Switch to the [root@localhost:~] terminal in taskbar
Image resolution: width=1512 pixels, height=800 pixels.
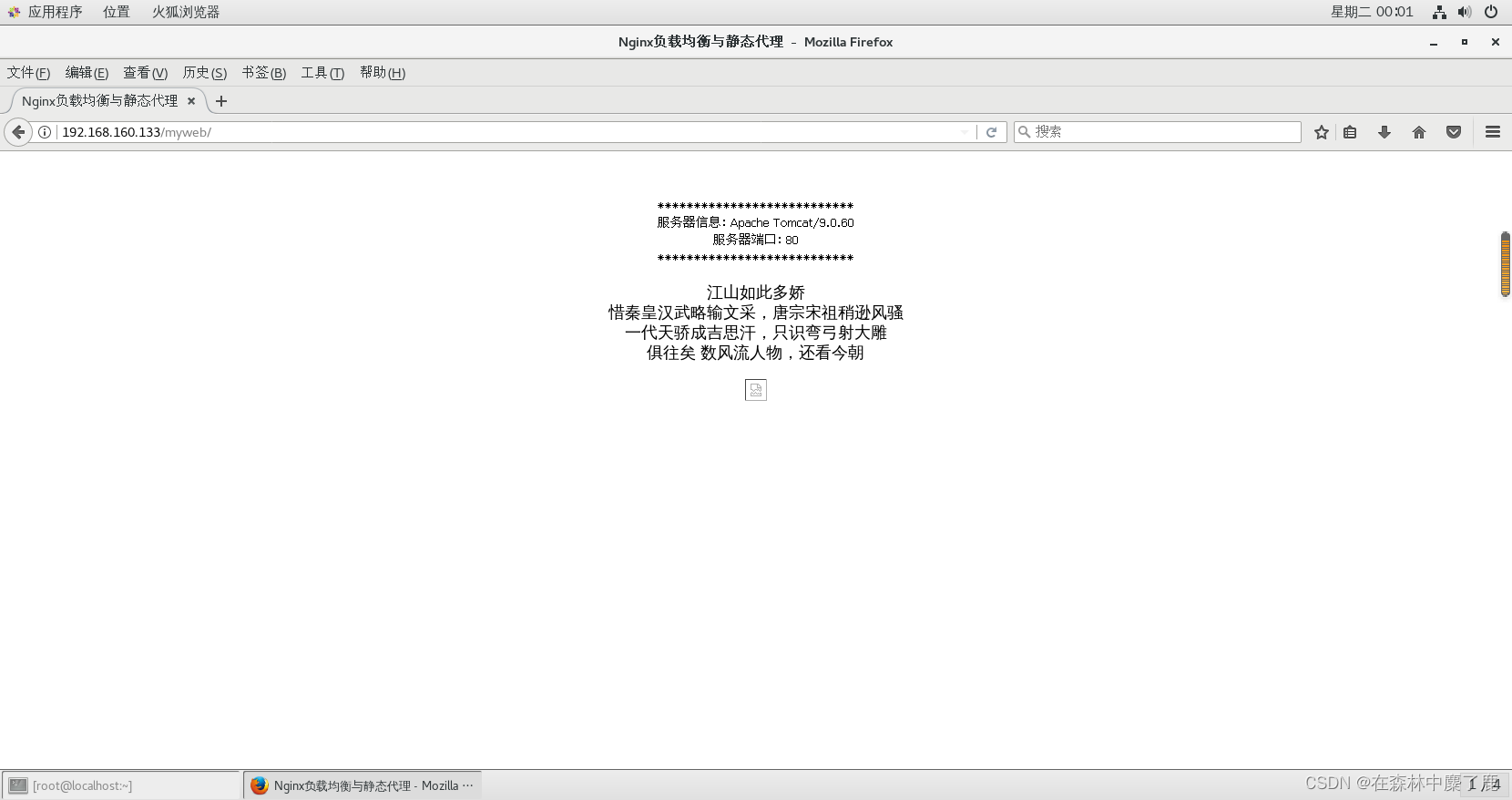click(x=121, y=785)
